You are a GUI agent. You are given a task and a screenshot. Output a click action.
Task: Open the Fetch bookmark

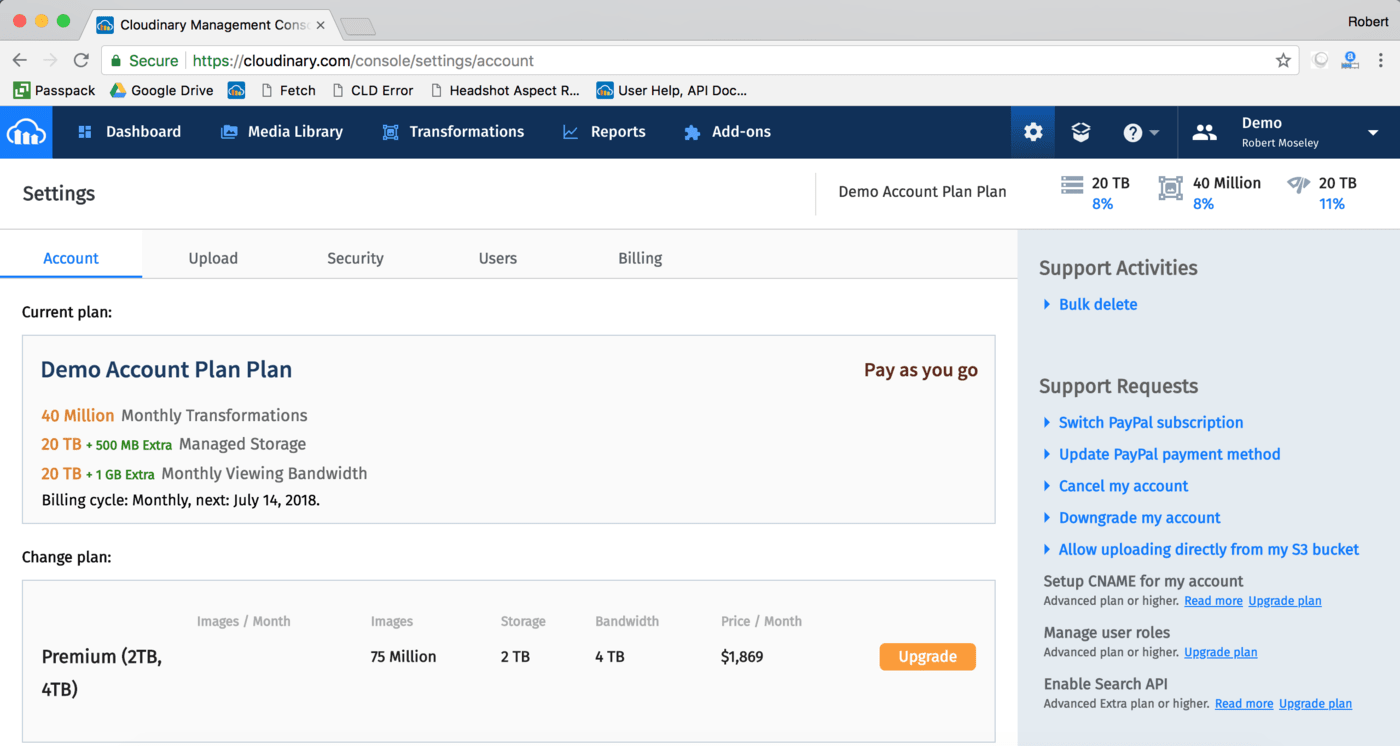(x=288, y=90)
